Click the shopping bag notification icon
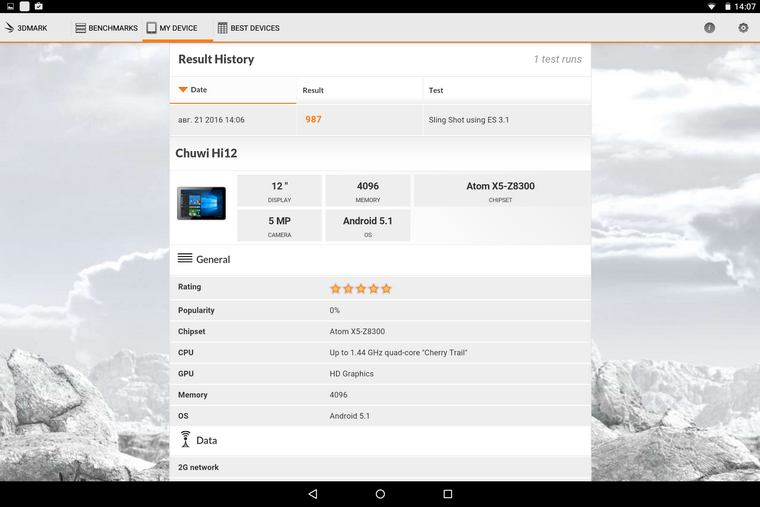Viewport: 760px width, 507px height. [x=39, y=6]
